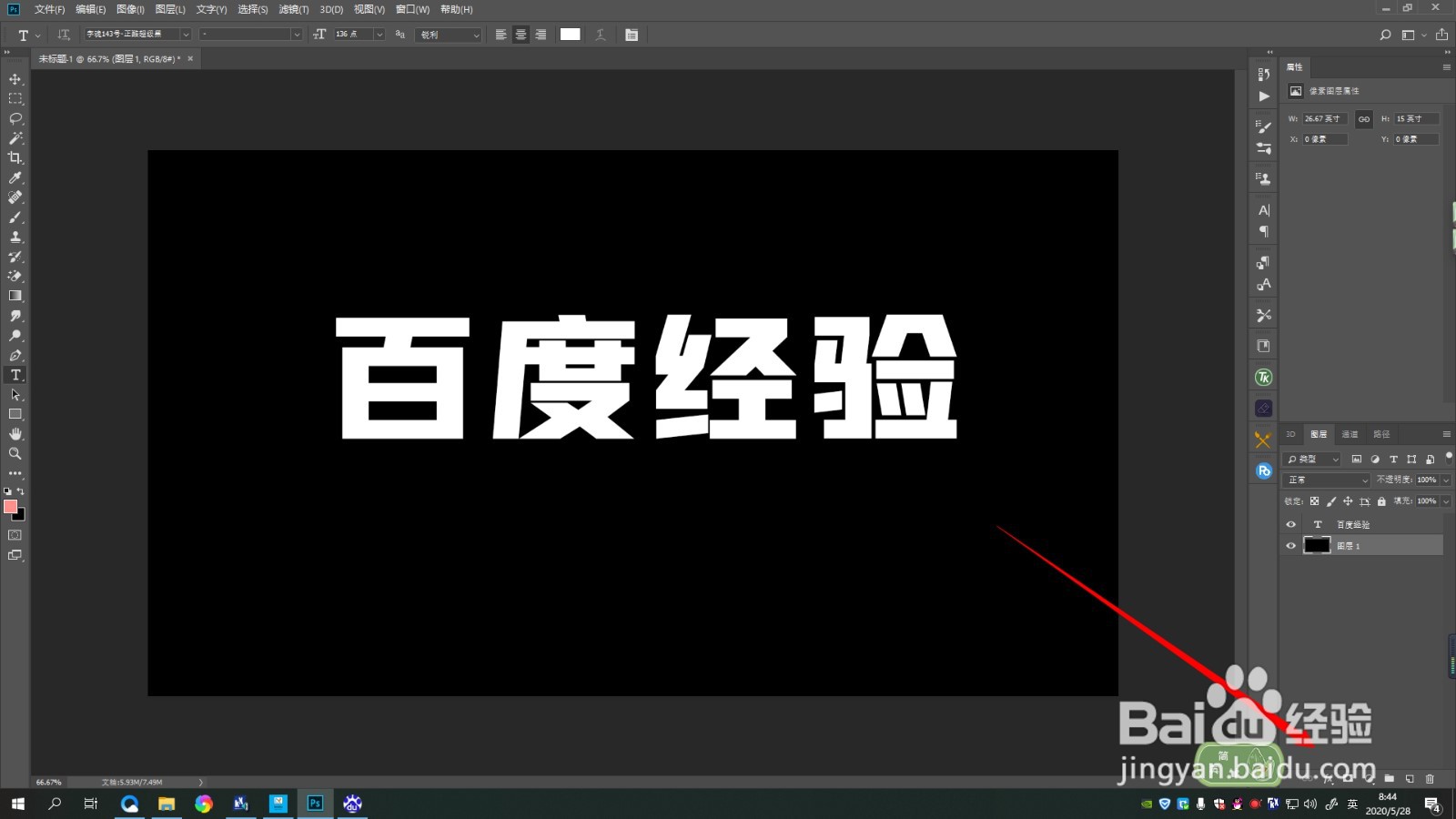Viewport: 1456px width, 819px height.
Task: Open the layer filter 类型 dropdown
Action: coord(1313,459)
